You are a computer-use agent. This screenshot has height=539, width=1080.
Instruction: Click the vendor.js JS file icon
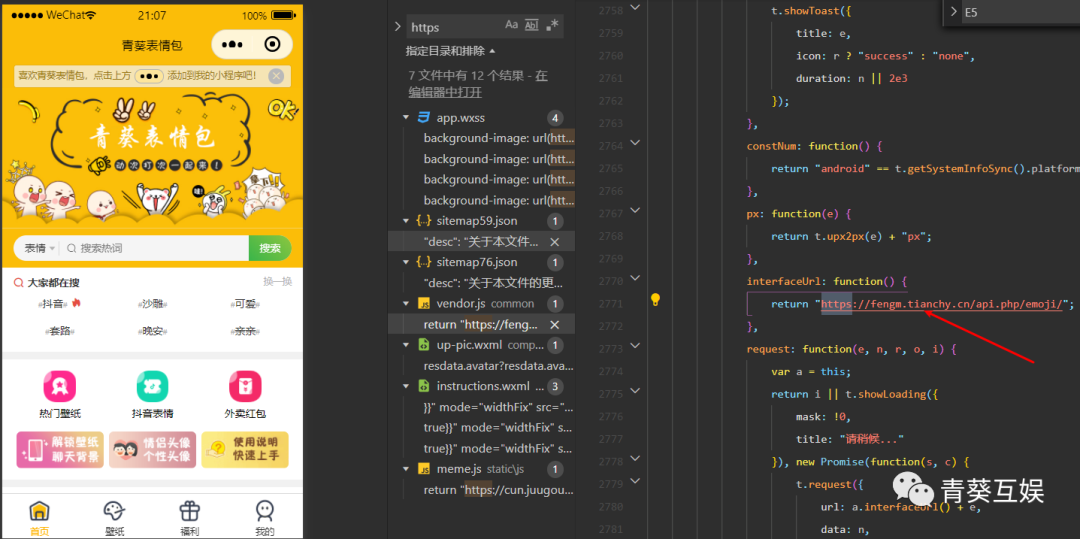[424, 304]
